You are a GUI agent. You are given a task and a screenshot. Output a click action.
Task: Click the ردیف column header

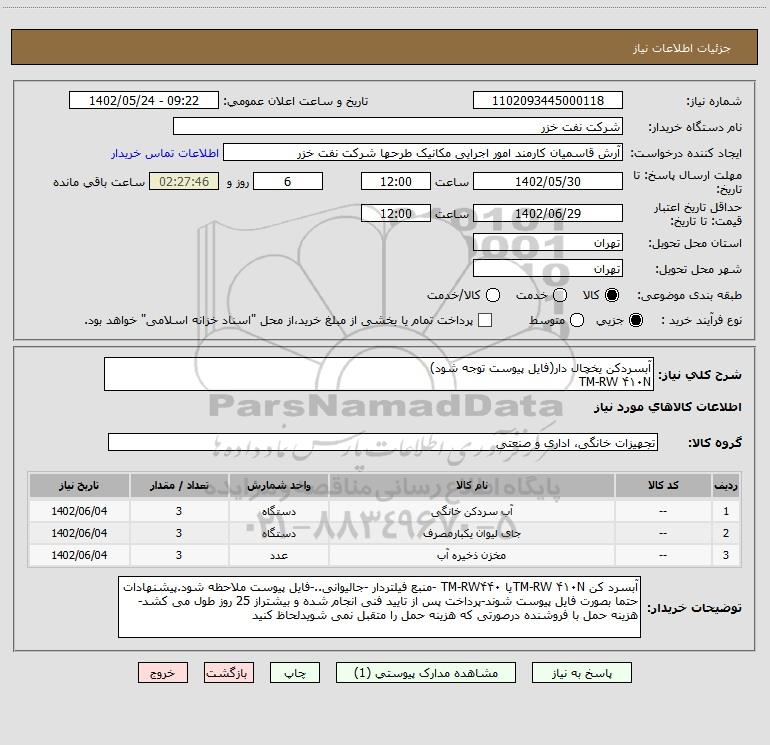click(726, 485)
